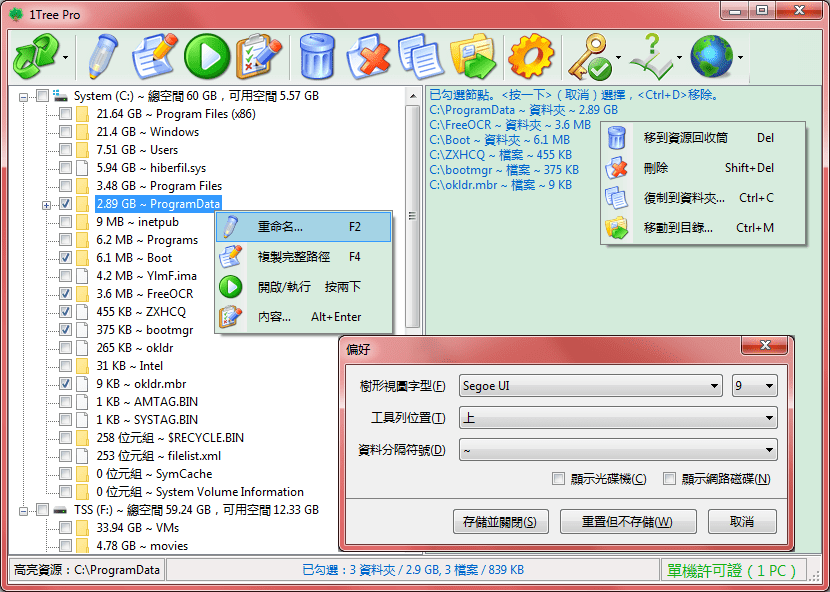
Task: Close the 偏好 preferences dialog
Action: pos(764,346)
